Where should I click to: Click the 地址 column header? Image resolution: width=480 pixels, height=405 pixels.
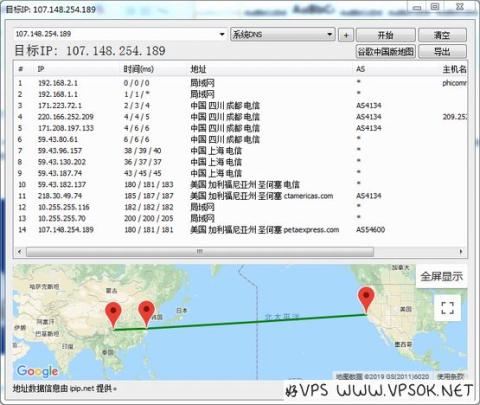click(198, 69)
